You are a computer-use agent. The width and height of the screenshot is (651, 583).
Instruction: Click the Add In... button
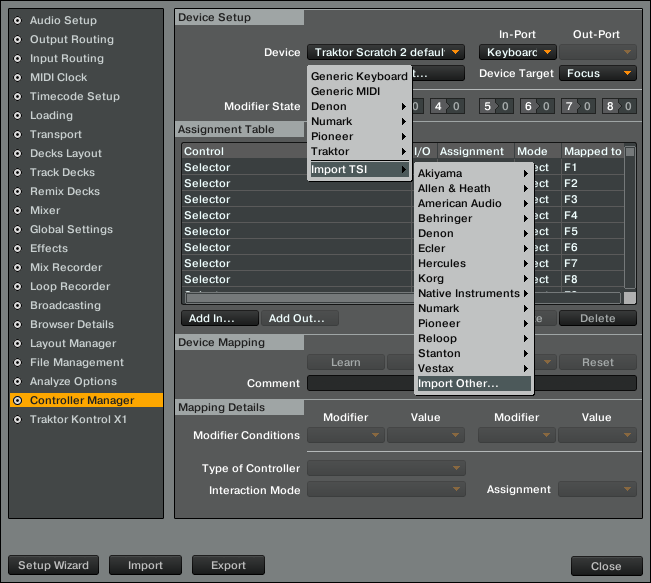[x=220, y=318]
